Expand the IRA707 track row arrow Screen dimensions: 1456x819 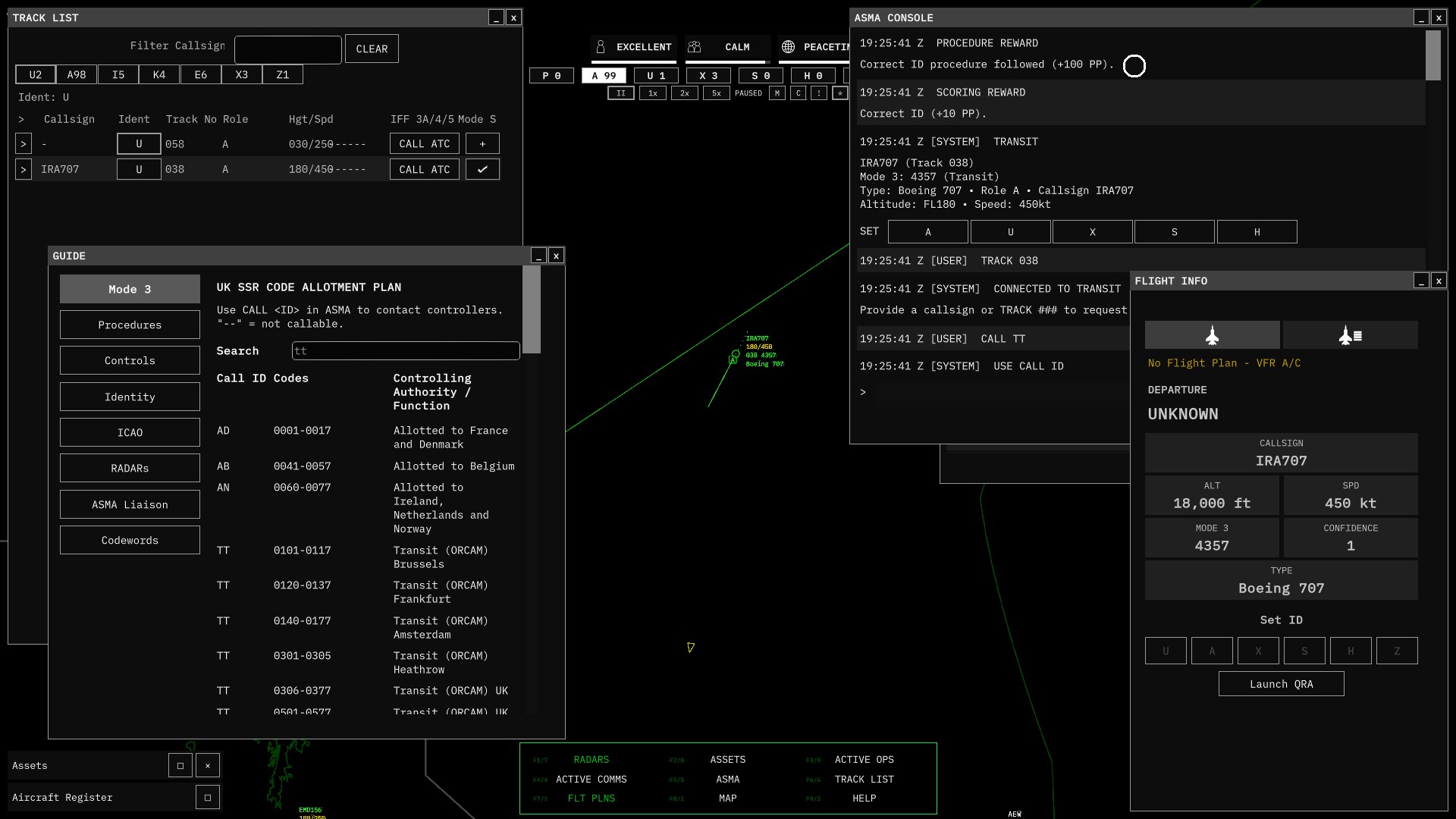coord(23,169)
